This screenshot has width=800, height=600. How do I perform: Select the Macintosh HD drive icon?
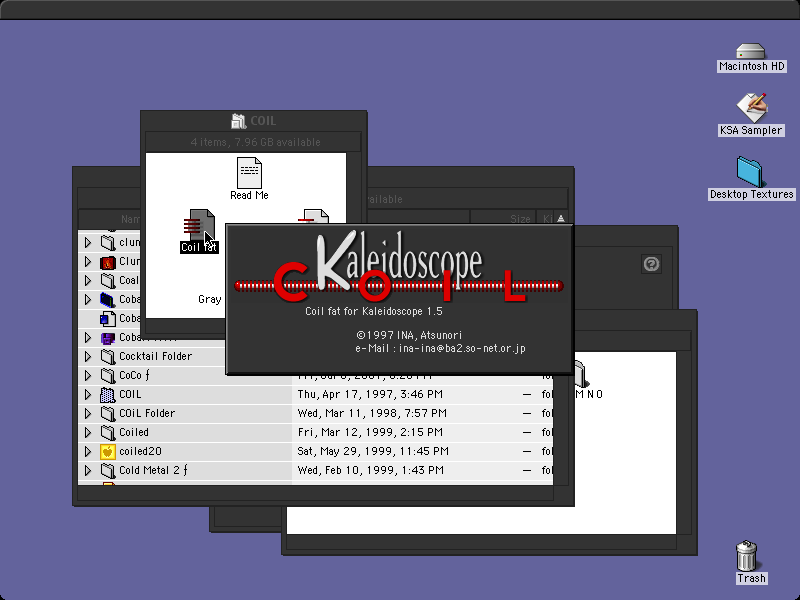[751, 52]
